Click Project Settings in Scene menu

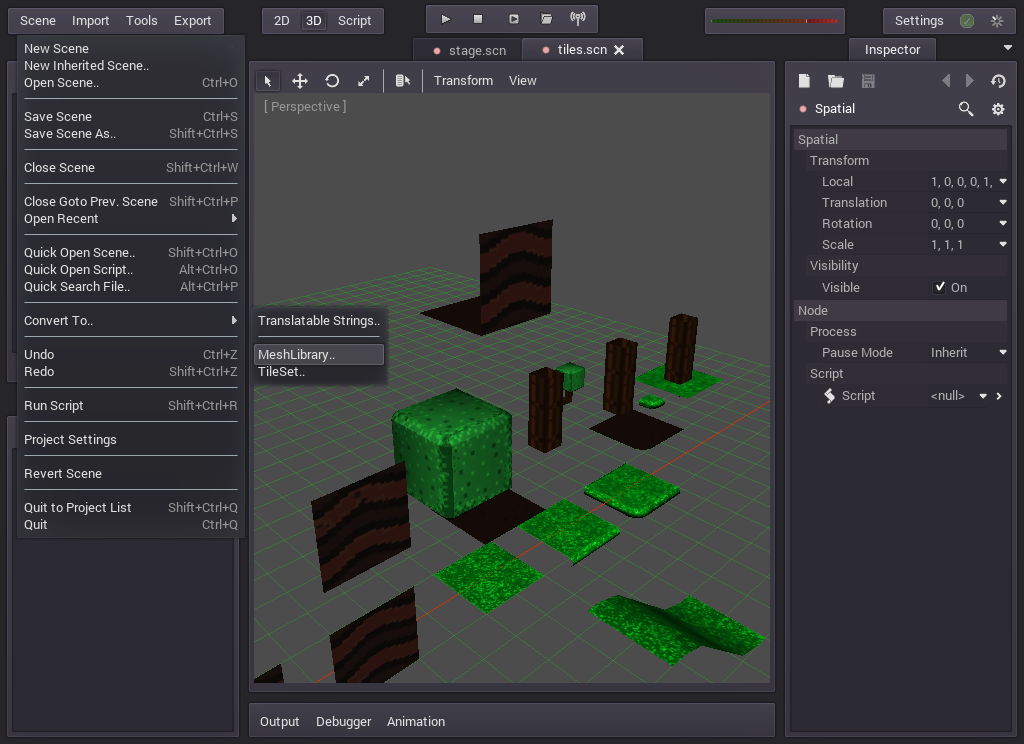tap(70, 440)
